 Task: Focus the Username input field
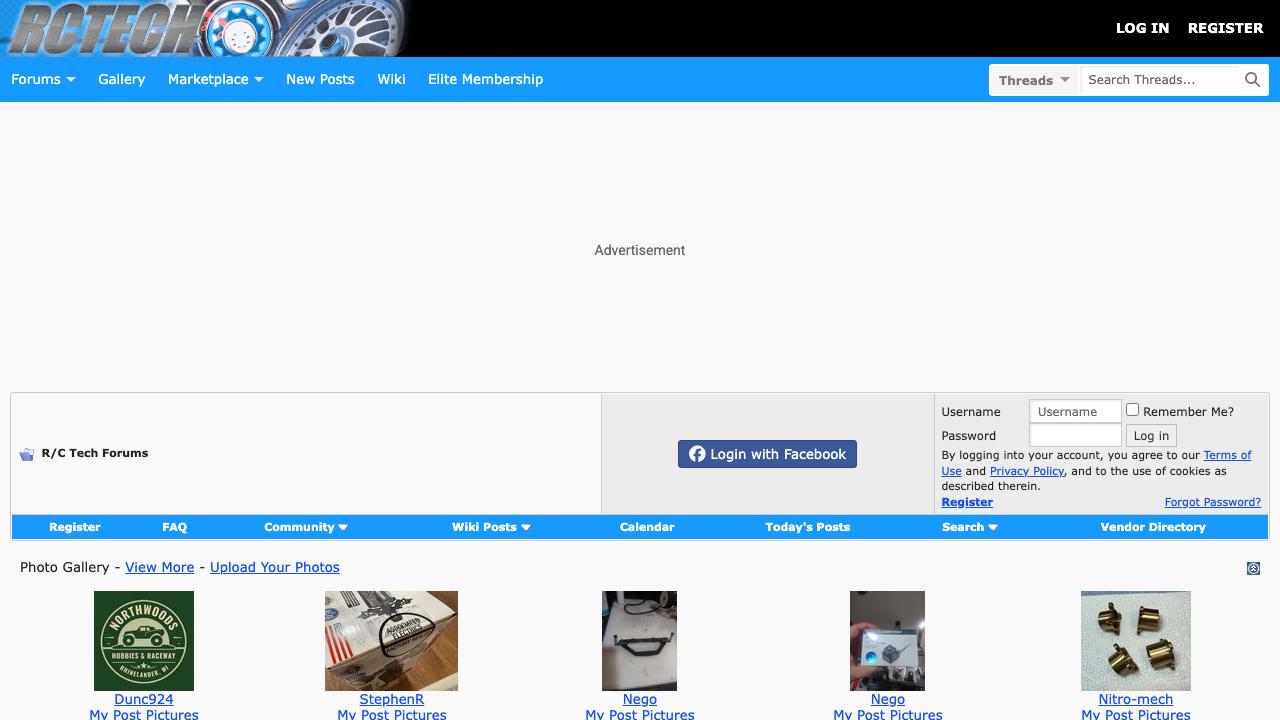[x=1074, y=412]
